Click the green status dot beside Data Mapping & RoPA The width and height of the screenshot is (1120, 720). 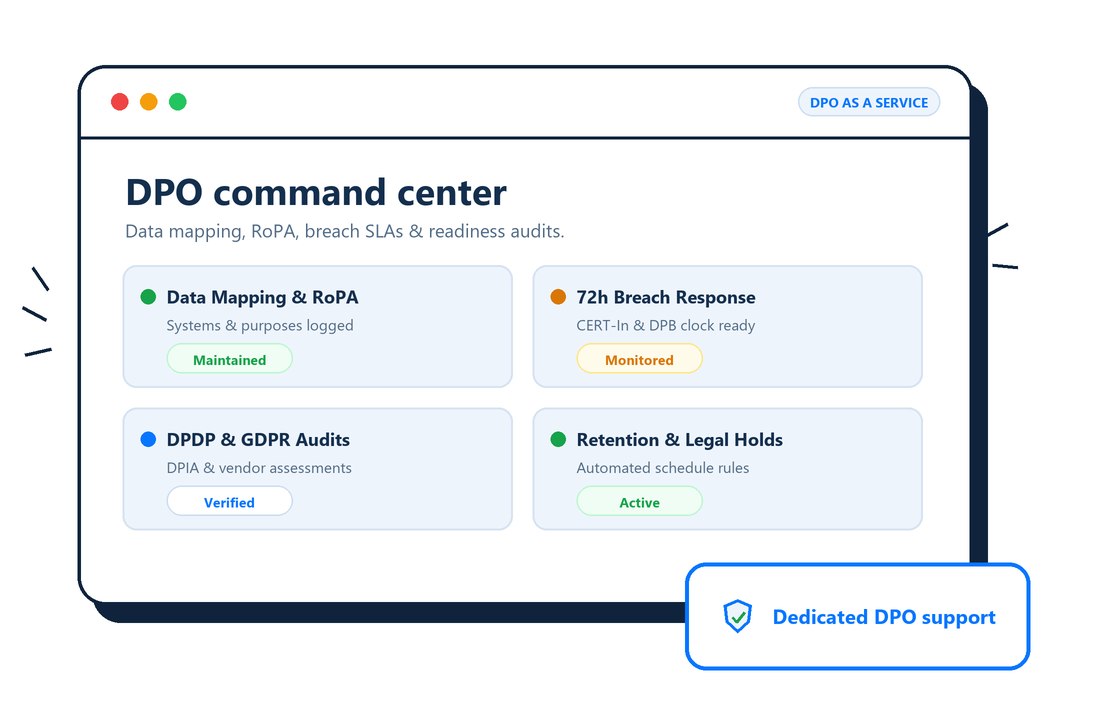click(x=149, y=296)
